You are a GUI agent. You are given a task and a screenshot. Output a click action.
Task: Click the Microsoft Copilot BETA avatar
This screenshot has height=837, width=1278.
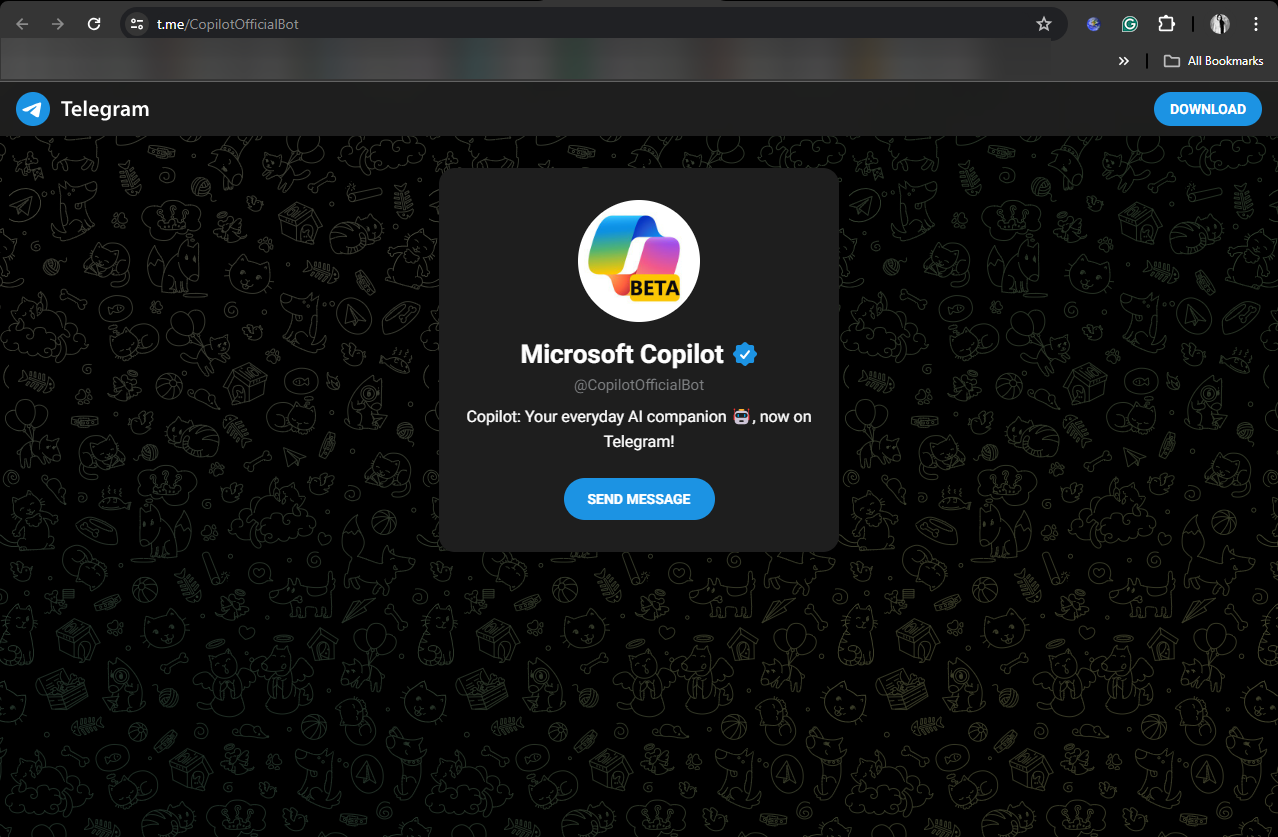coord(639,261)
